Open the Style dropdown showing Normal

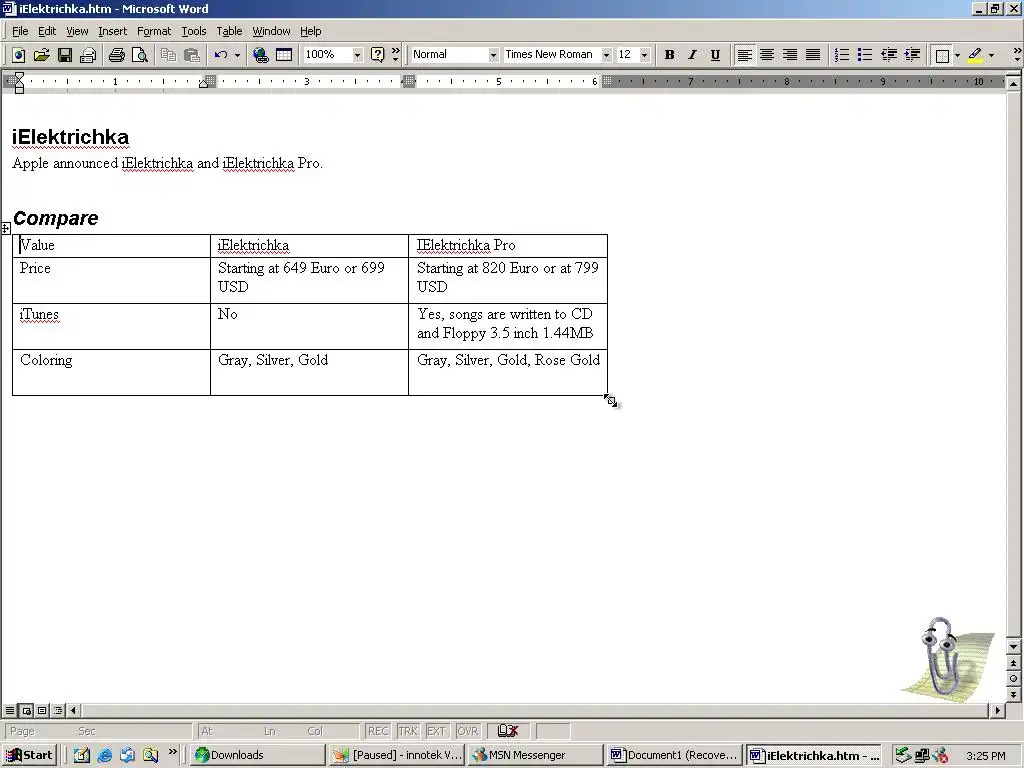pyautogui.click(x=493, y=55)
